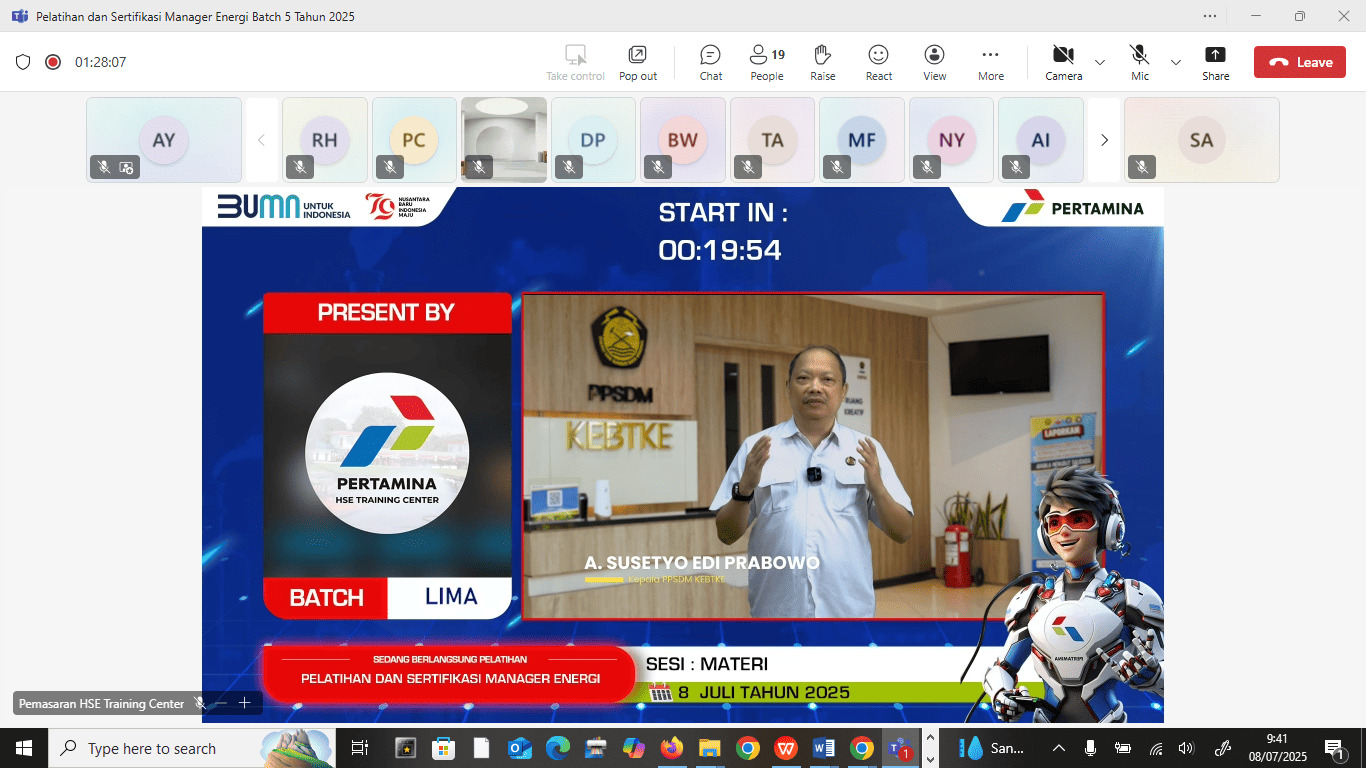Go to previous participants page
Screen dimensions: 1366x768
[x=261, y=140]
